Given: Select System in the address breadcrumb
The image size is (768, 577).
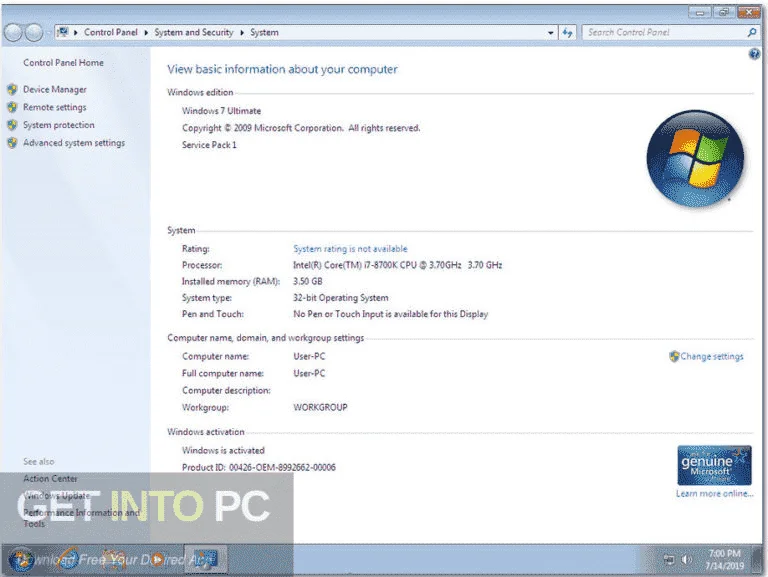Looking at the screenshot, I should click(x=264, y=32).
